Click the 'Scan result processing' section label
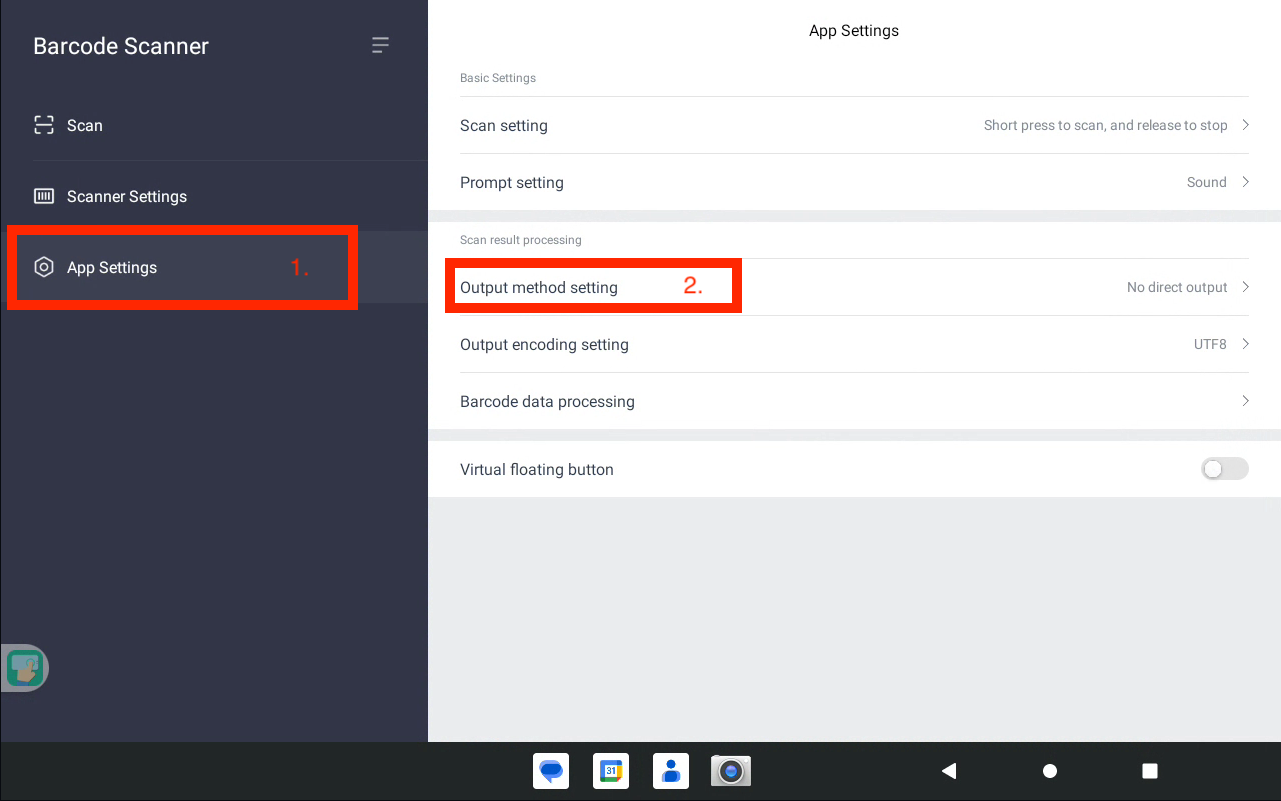The image size is (1281, 801). (x=521, y=240)
